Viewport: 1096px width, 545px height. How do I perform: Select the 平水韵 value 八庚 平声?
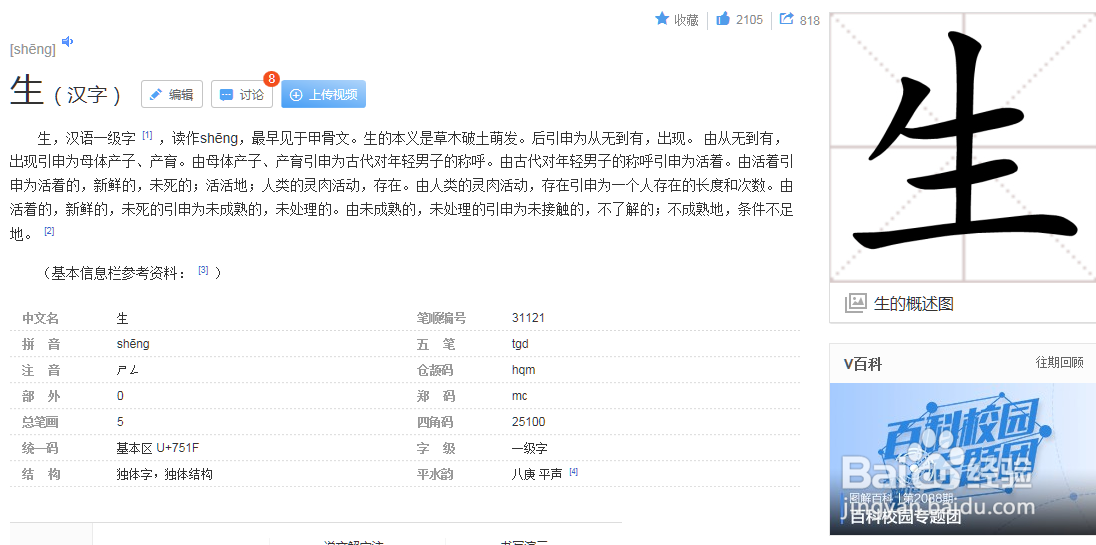(x=537, y=474)
